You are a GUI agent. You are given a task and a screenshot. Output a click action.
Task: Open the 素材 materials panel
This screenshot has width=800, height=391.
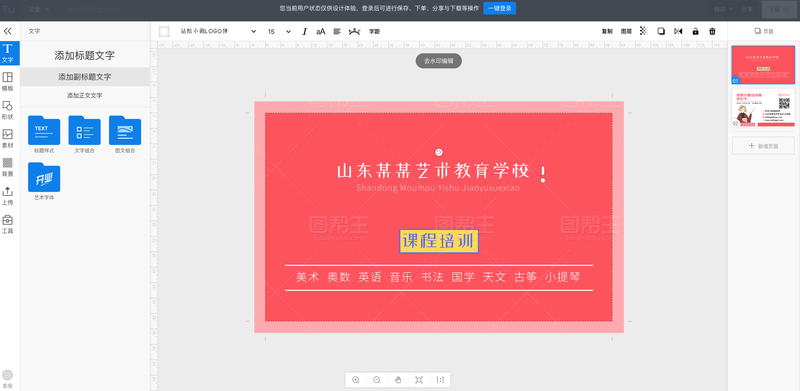pos(8,138)
